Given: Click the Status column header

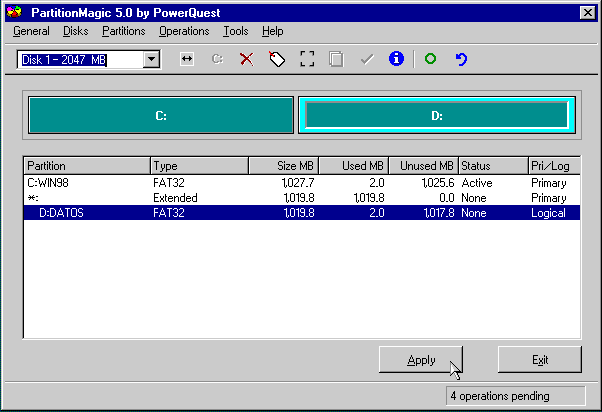Looking at the screenshot, I should tap(493, 166).
